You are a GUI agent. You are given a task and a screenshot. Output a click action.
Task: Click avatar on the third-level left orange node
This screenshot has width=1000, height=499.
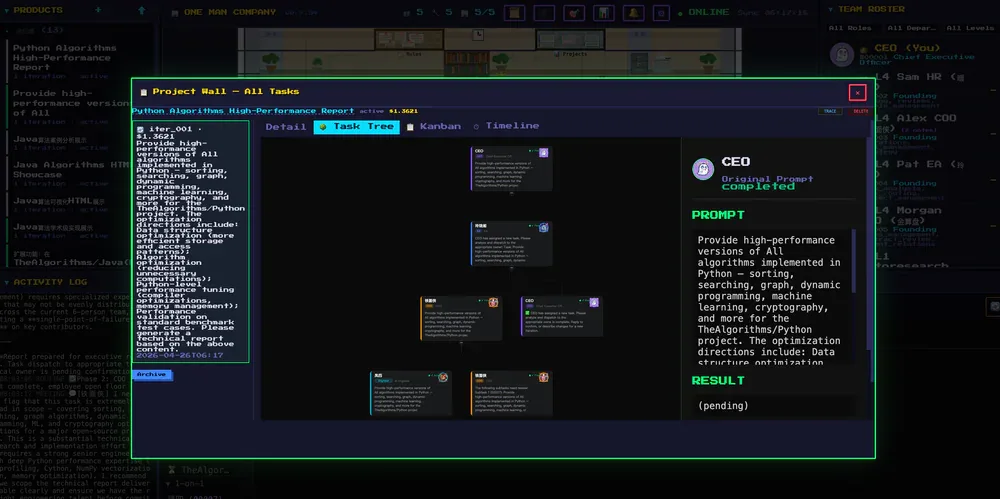click(493, 302)
